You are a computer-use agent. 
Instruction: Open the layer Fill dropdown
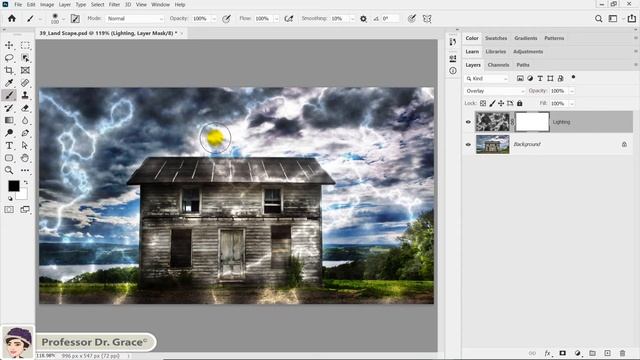coord(572,104)
